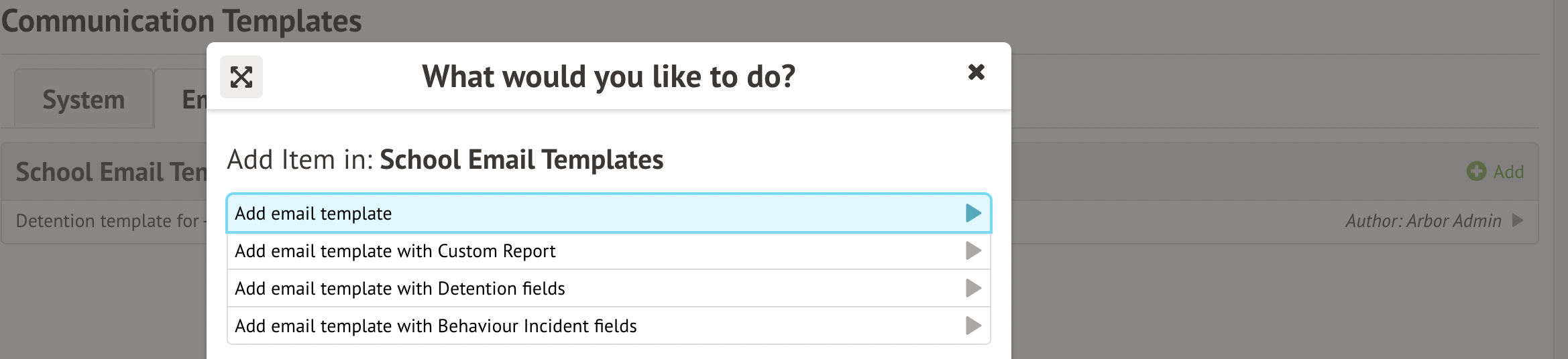Click the 'Communication Templates' page title
This screenshot has width=1568, height=359.
[182, 21]
